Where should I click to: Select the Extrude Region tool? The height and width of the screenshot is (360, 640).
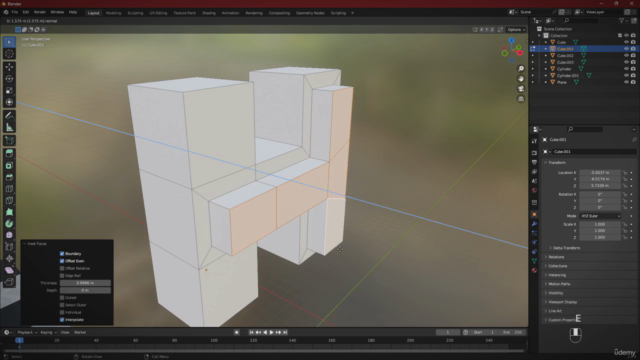(x=9, y=154)
